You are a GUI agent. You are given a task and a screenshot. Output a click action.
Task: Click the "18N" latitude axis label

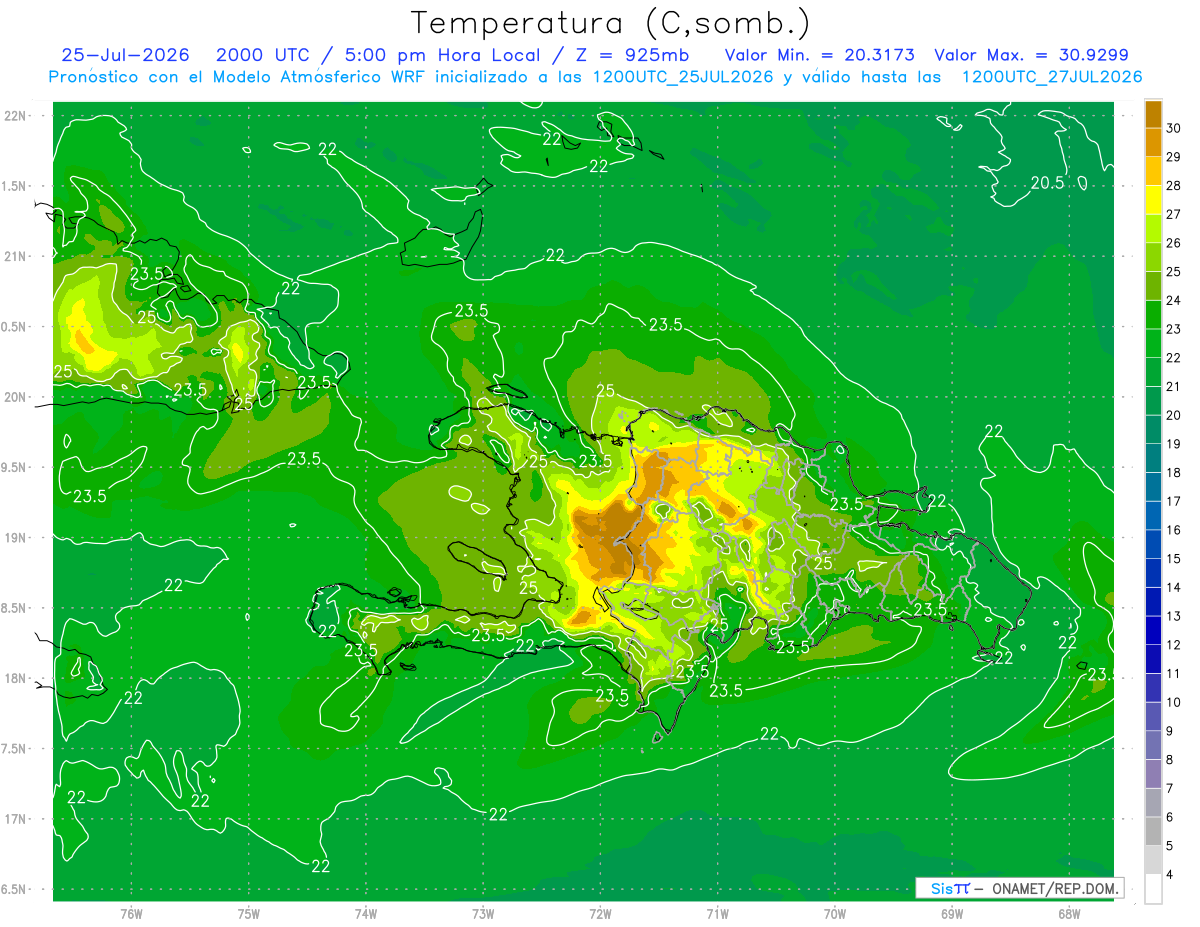pyautogui.click(x=17, y=678)
